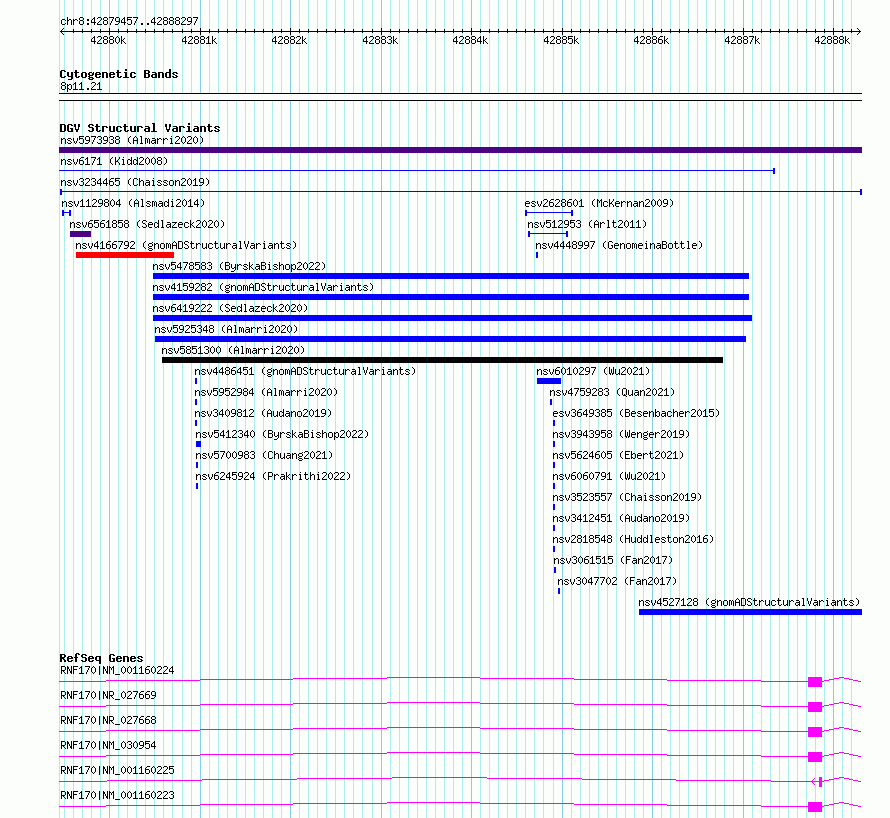
Task: Open nsv6060791 (Wu2021) label
Action: point(609,476)
